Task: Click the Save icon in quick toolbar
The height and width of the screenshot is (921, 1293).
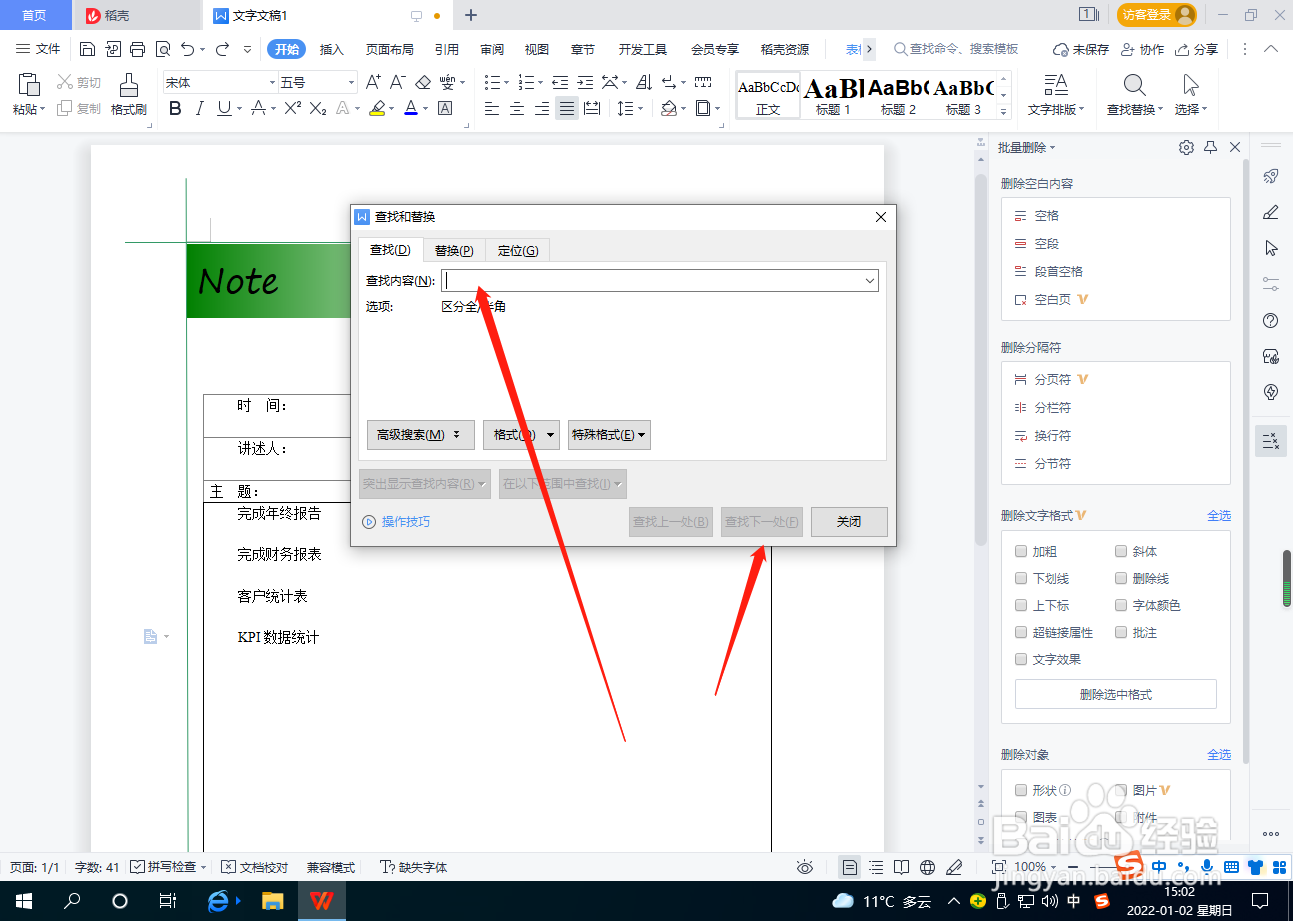Action: 87,49
